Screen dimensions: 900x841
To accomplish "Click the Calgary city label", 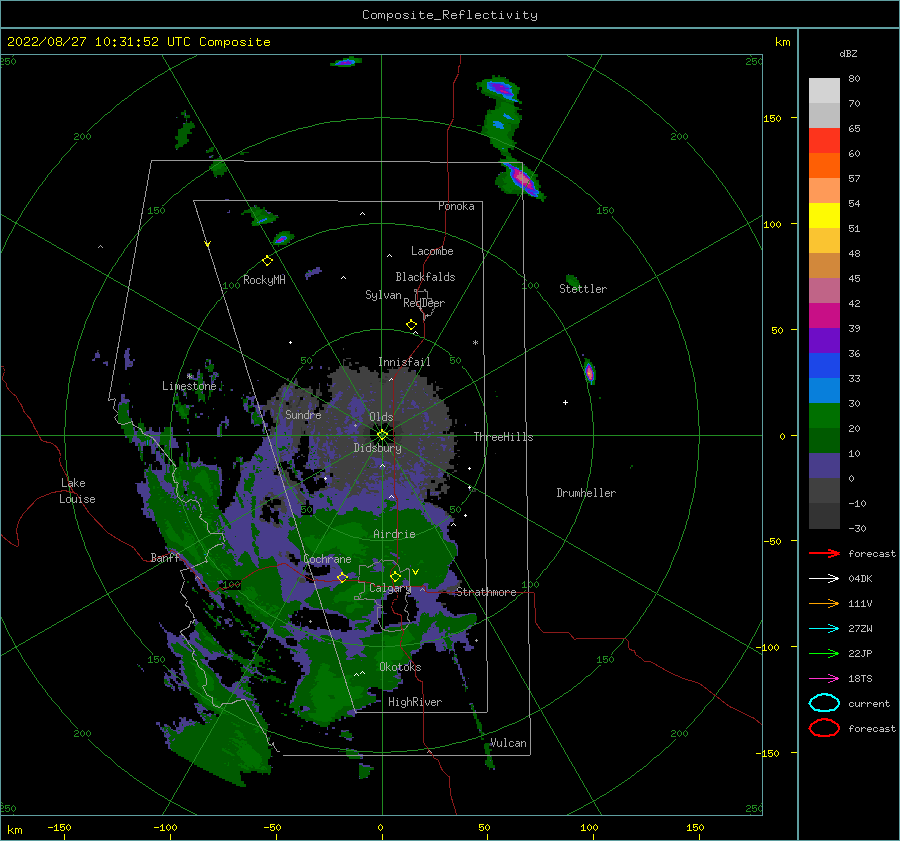I will pos(390,588).
